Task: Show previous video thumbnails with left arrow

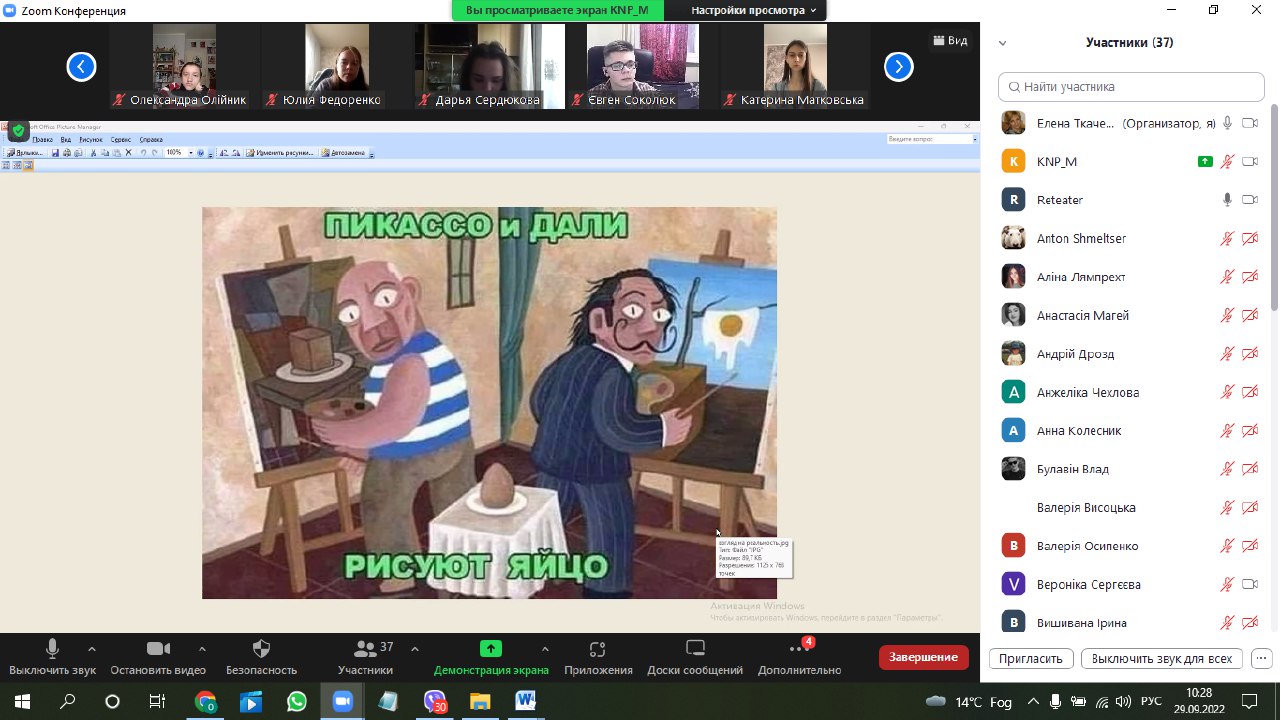Action: click(81, 67)
